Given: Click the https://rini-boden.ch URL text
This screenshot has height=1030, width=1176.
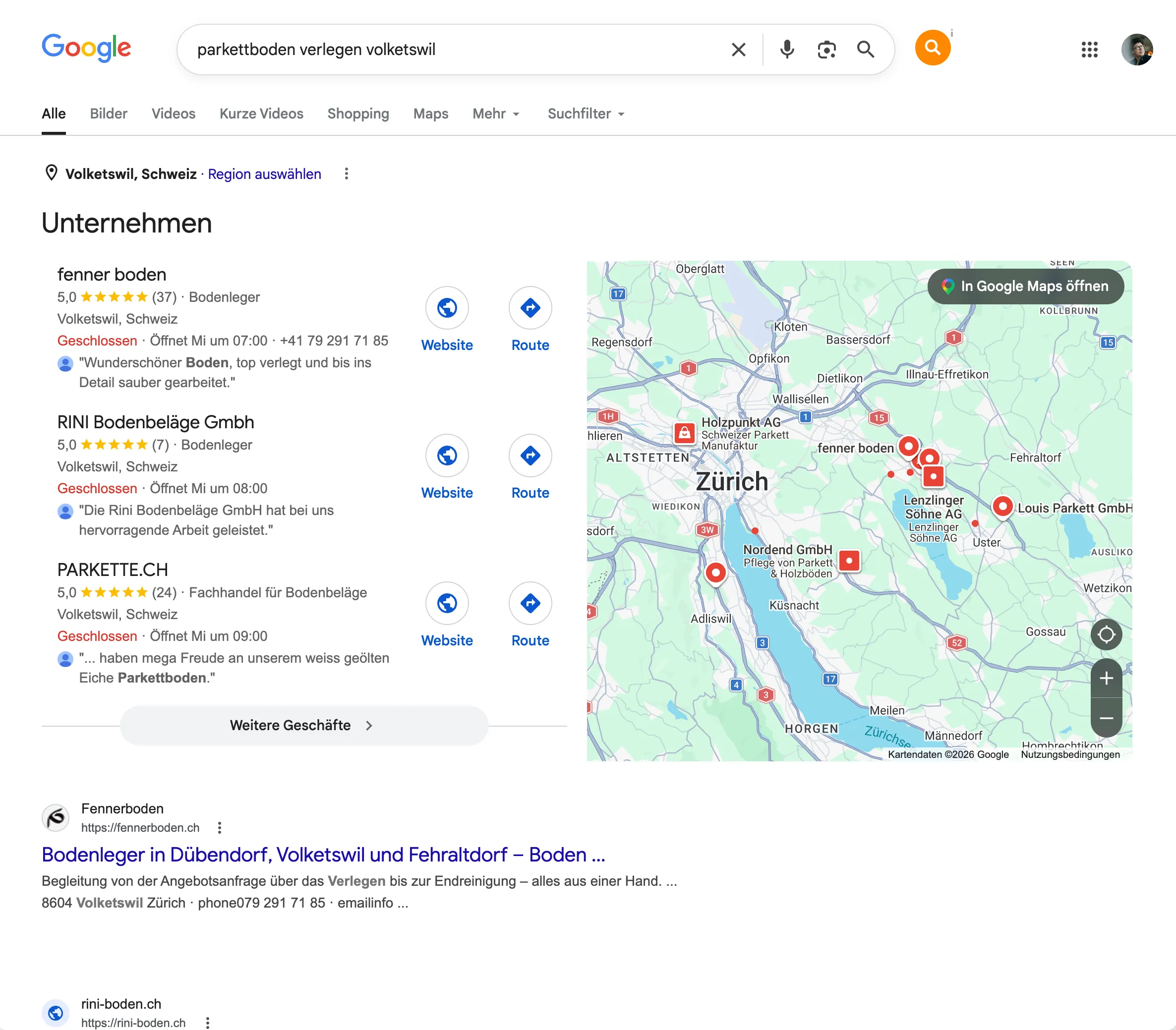Looking at the screenshot, I should [133, 1023].
